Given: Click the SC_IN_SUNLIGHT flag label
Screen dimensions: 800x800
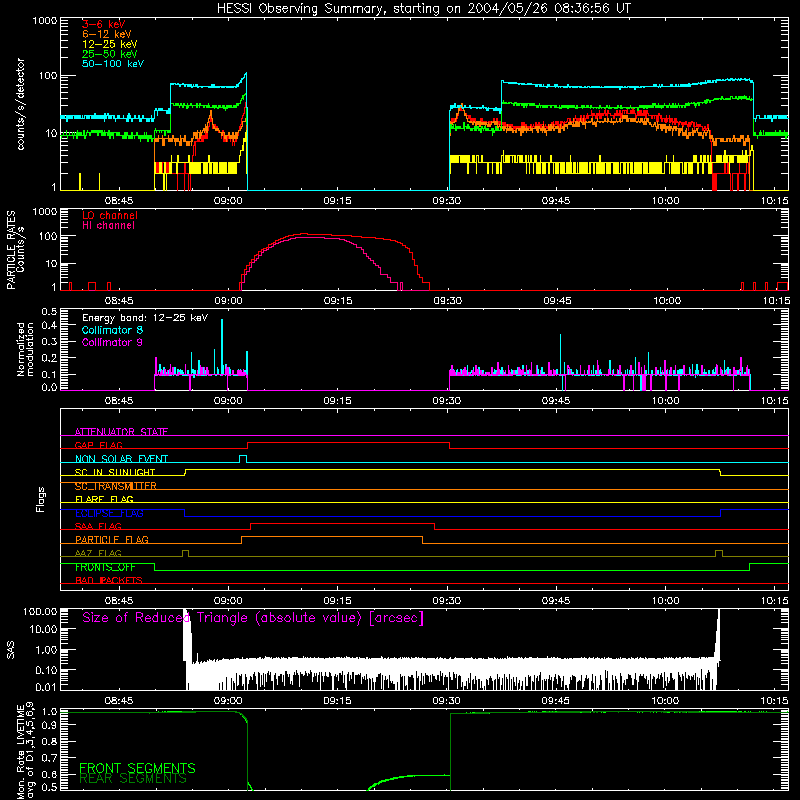Looking at the screenshot, I should click(x=115, y=472).
